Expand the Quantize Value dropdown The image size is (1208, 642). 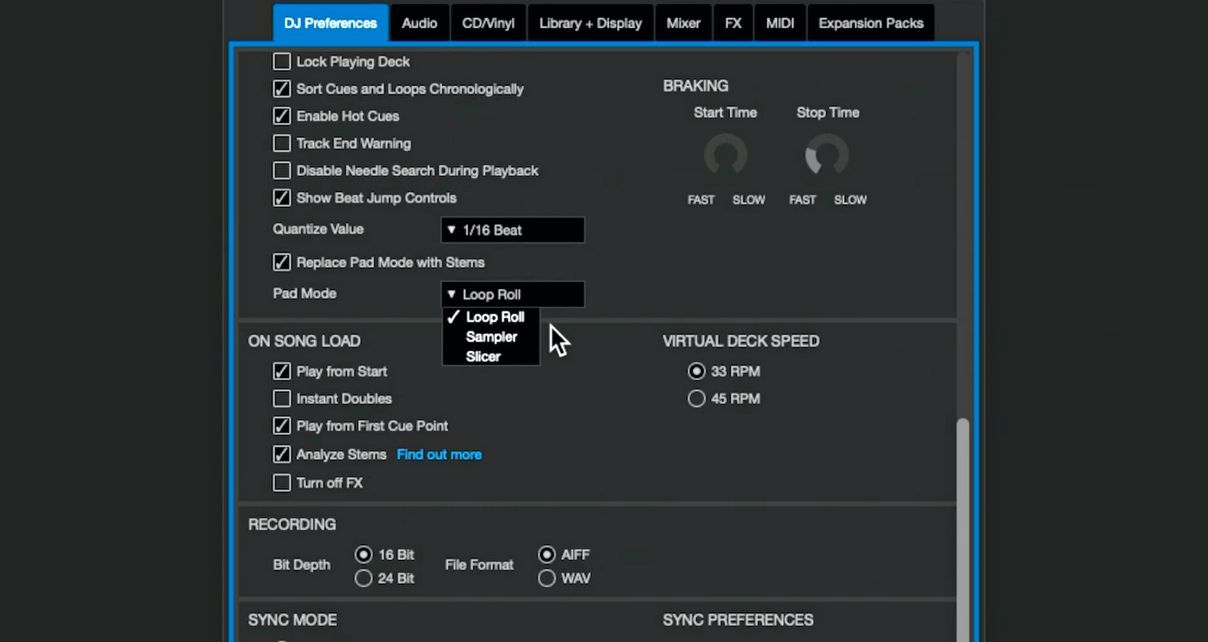(512, 230)
